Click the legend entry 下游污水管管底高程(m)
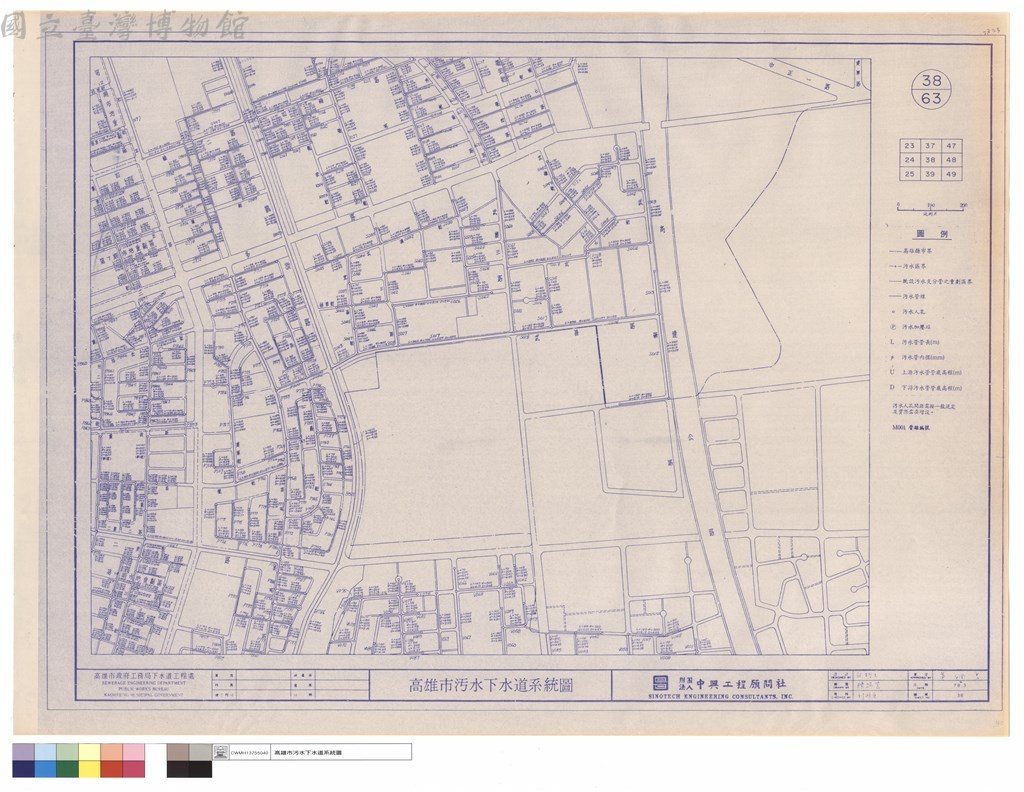This screenshot has height=792, width=1024. 932,388
